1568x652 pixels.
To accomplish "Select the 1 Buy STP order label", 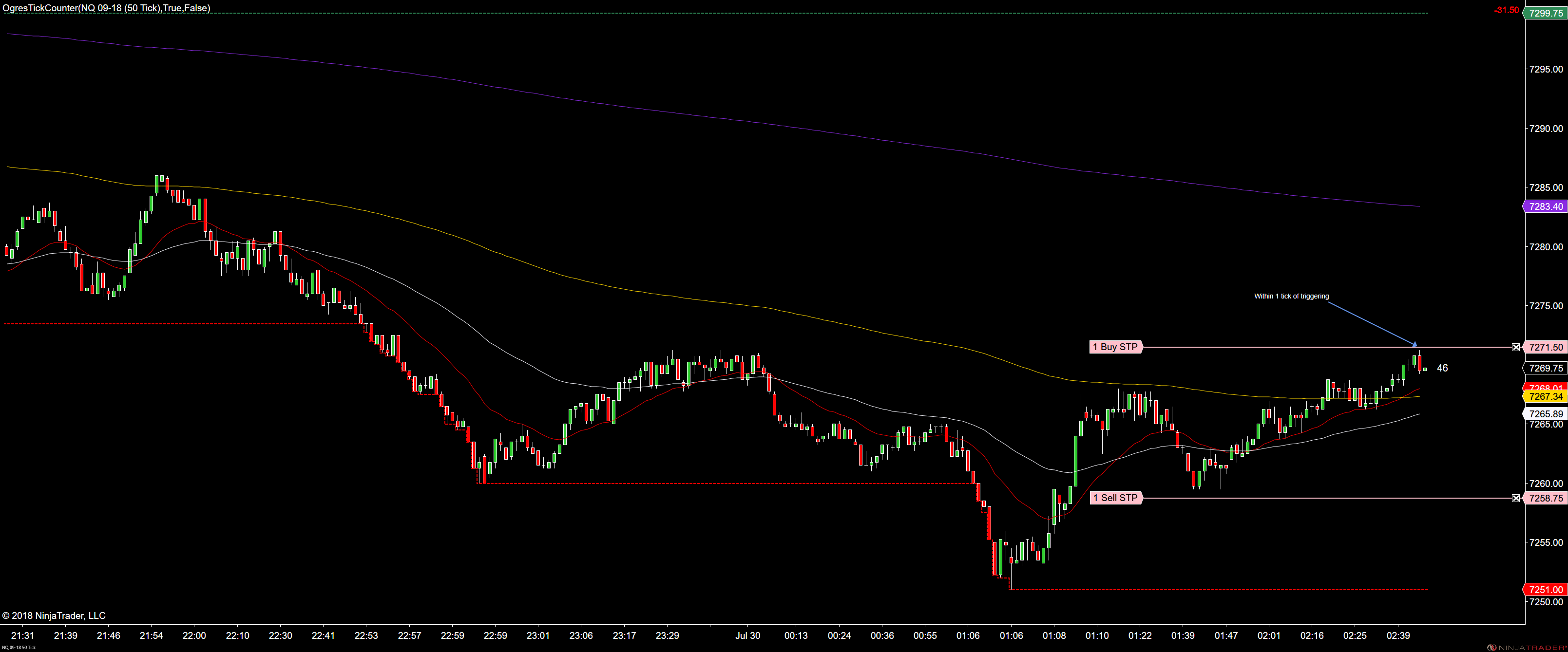I will click(x=1116, y=347).
